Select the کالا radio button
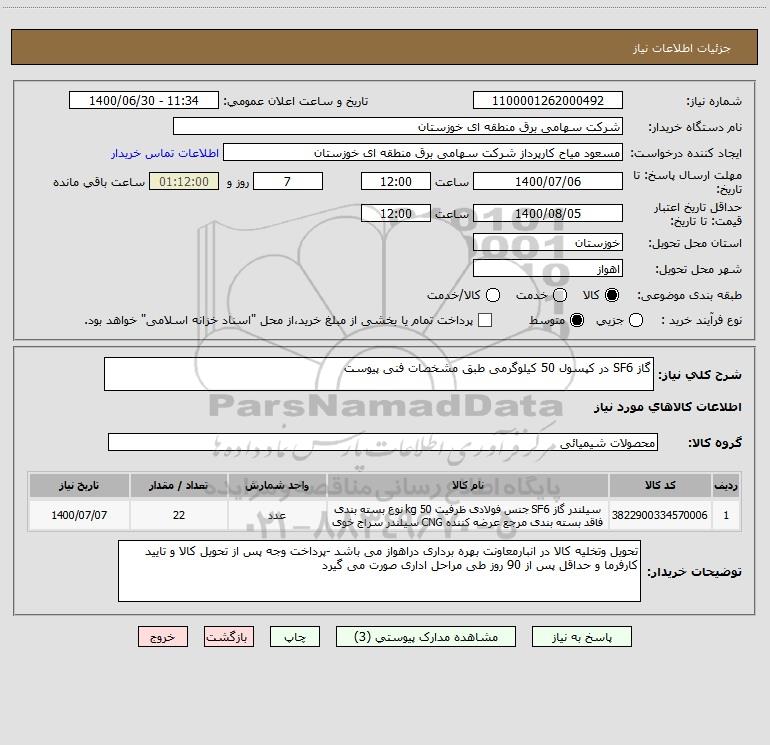The height and width of the screenshot is (745, 770). point(612,295)
